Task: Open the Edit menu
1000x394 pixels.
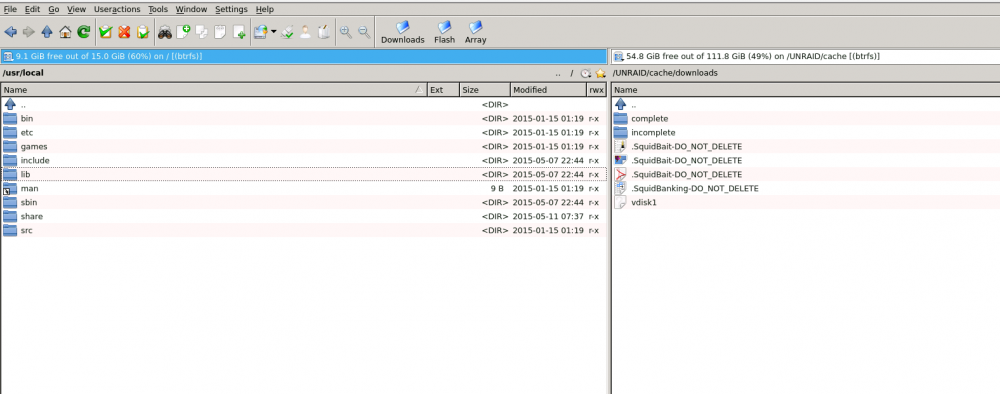Action: click(33, 9)
